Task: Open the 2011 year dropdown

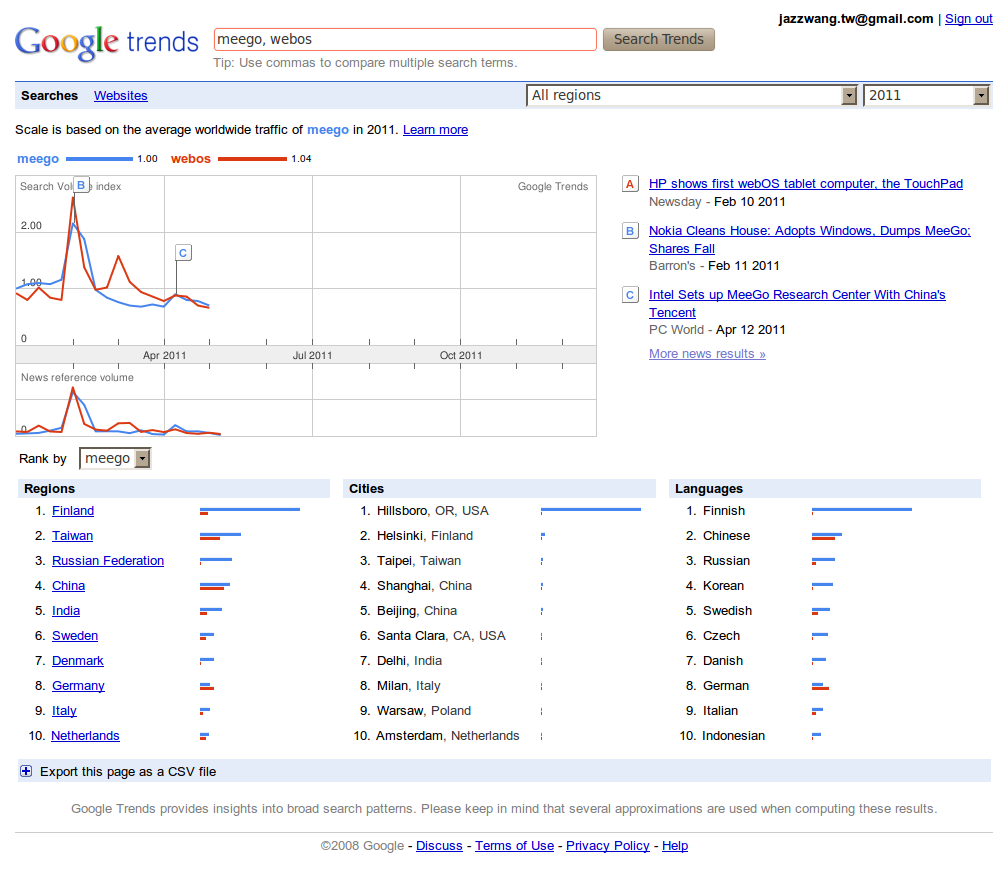Action: [x=926, y=95]
